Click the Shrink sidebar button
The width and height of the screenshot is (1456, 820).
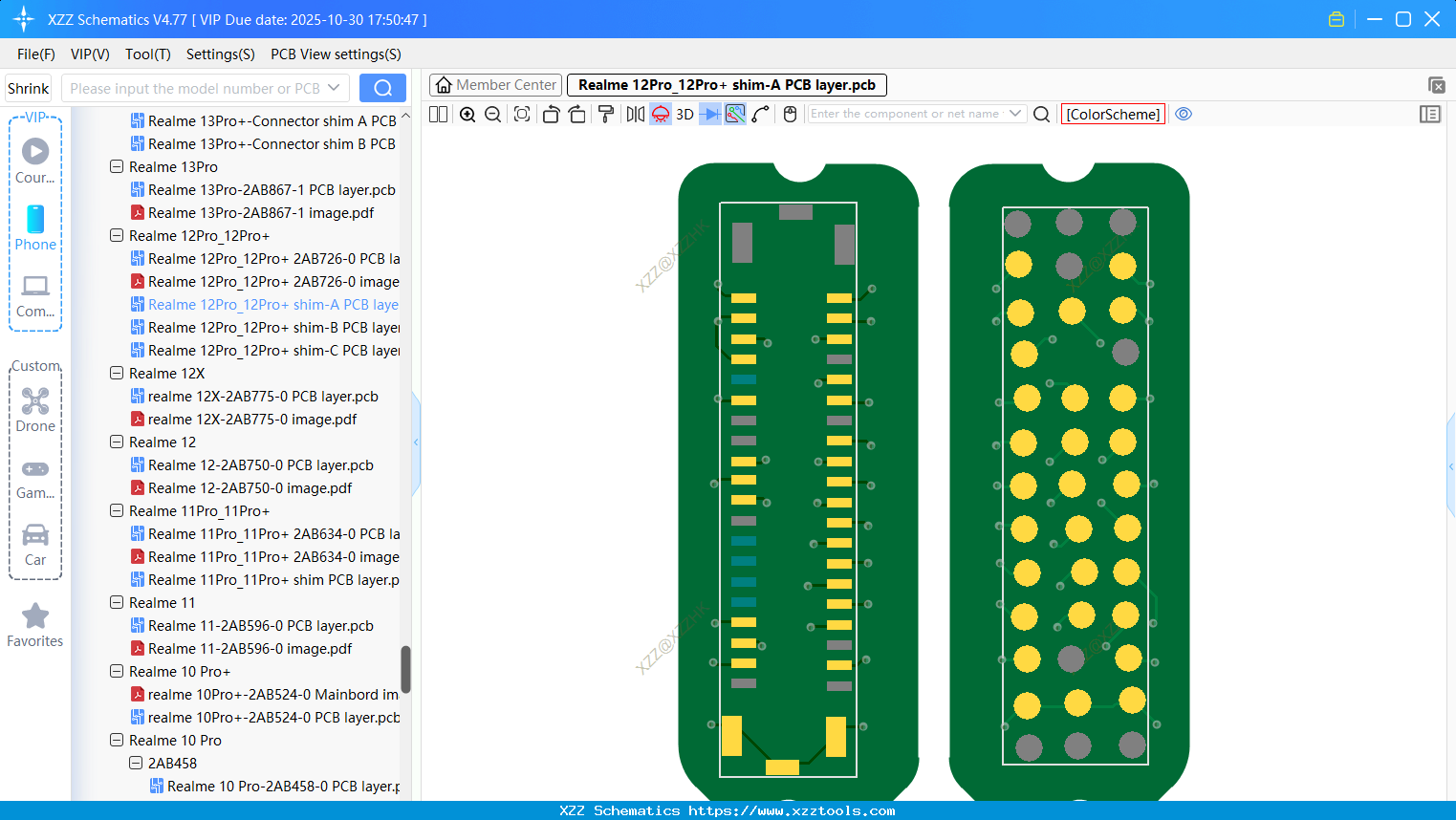pyautogui.click(x=28, y=87)
